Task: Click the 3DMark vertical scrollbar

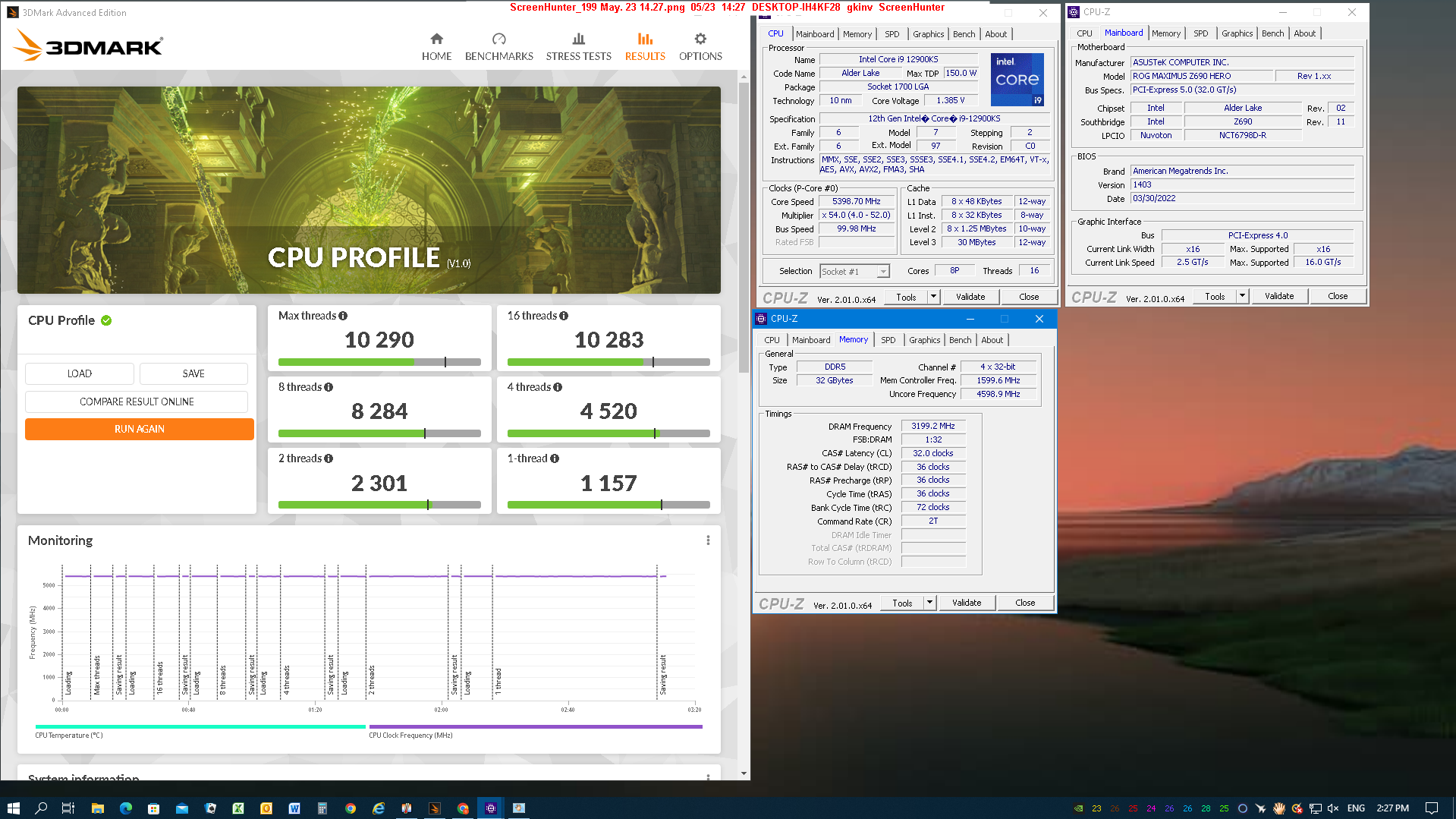Action: tap(744, 228)
